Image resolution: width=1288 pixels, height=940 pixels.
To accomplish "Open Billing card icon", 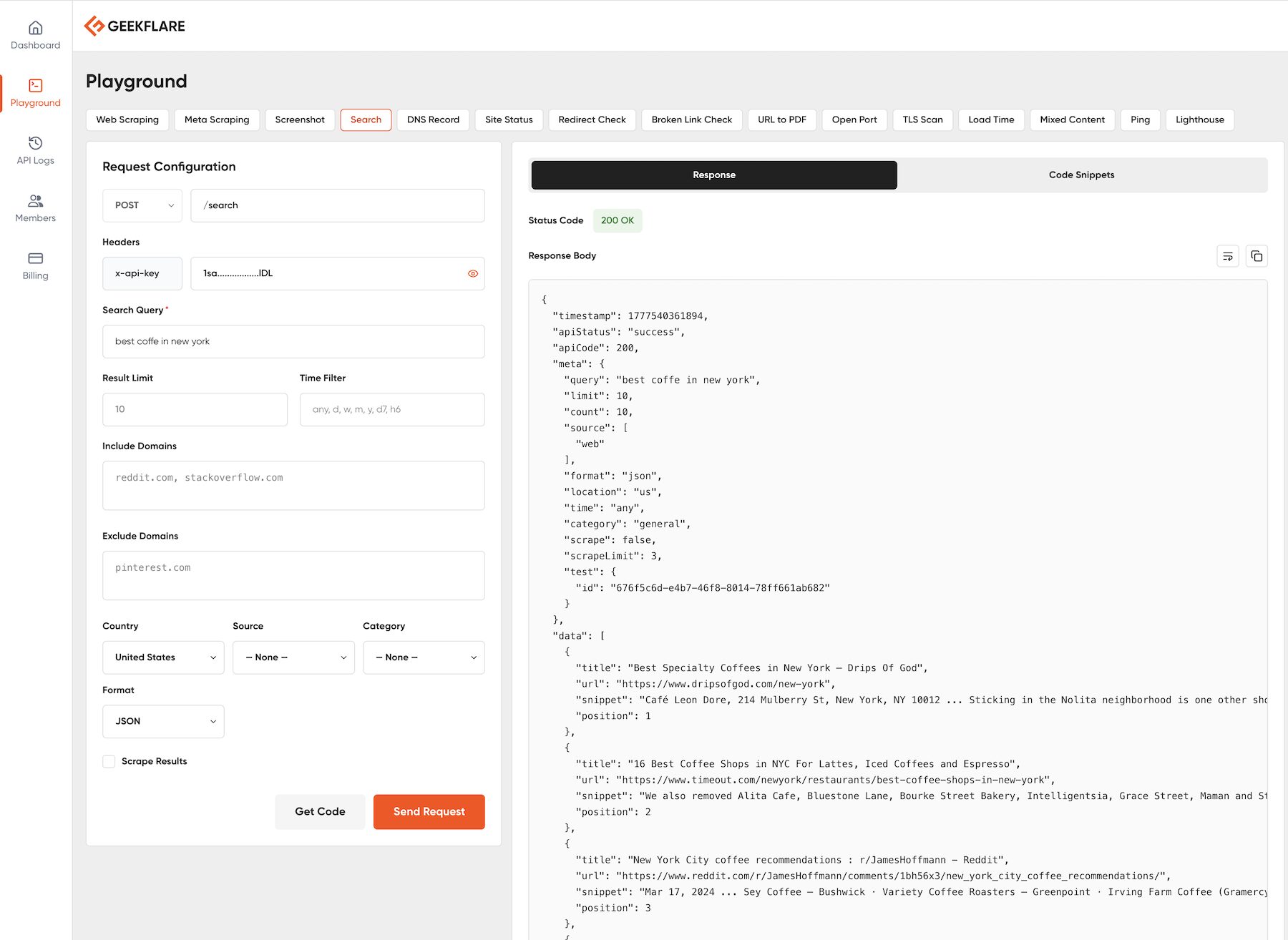I will 35,258.
